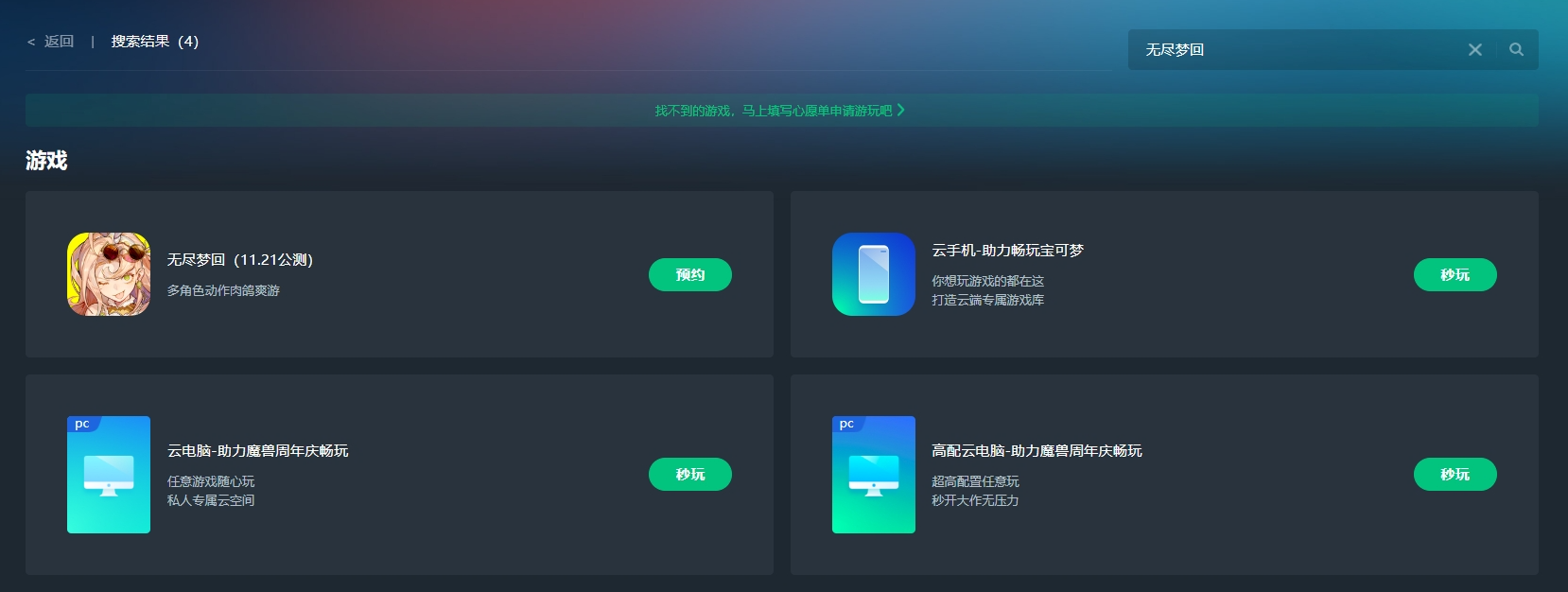
Task: Click the 云手机 phone icon
Action: click(x=873, y=274)
